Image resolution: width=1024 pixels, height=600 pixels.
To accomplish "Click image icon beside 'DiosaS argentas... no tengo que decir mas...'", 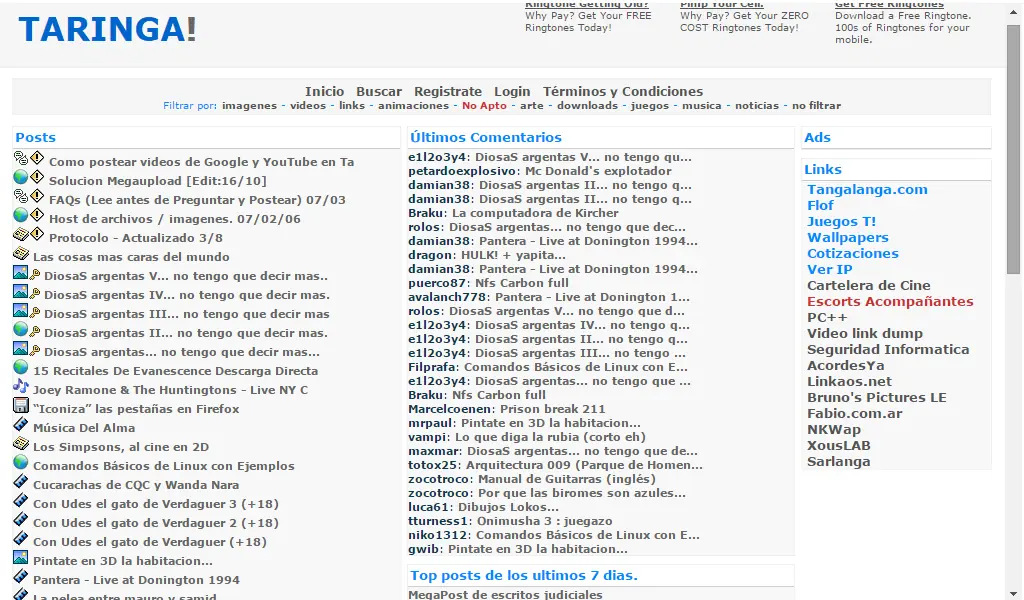I will pyautogui.click(x=21, y=348).
